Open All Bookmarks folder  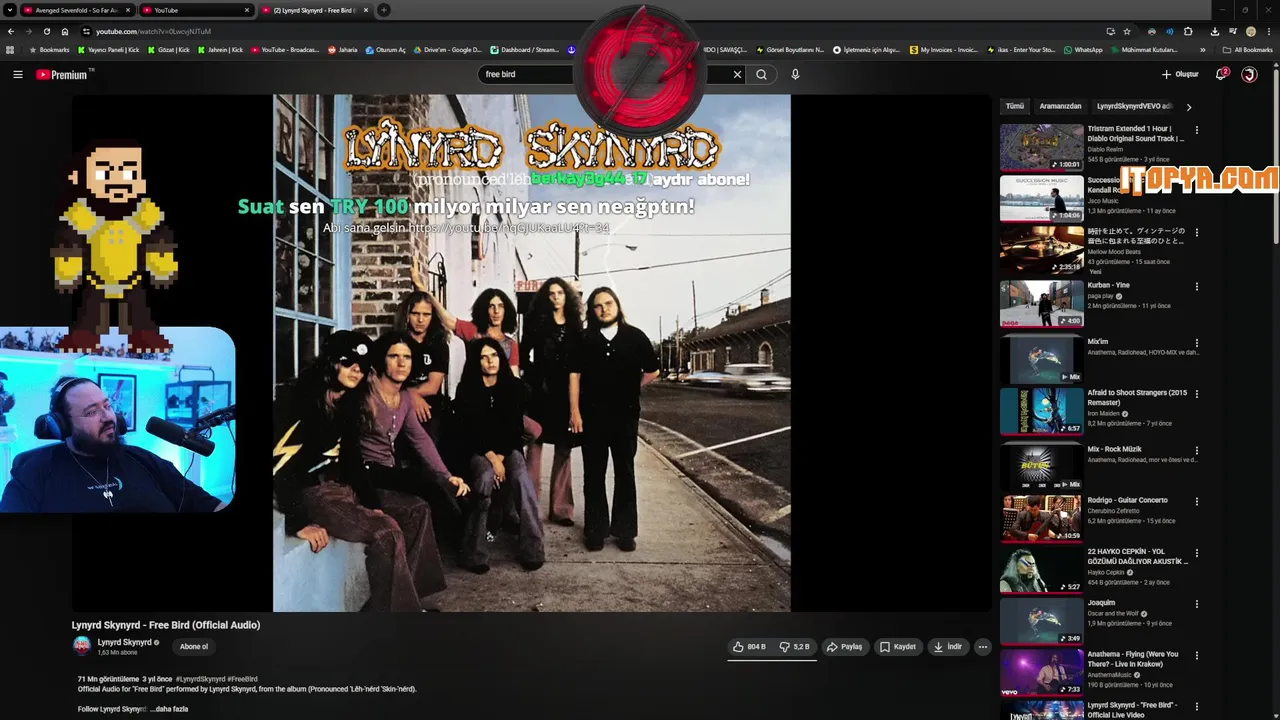[1247, 49]
